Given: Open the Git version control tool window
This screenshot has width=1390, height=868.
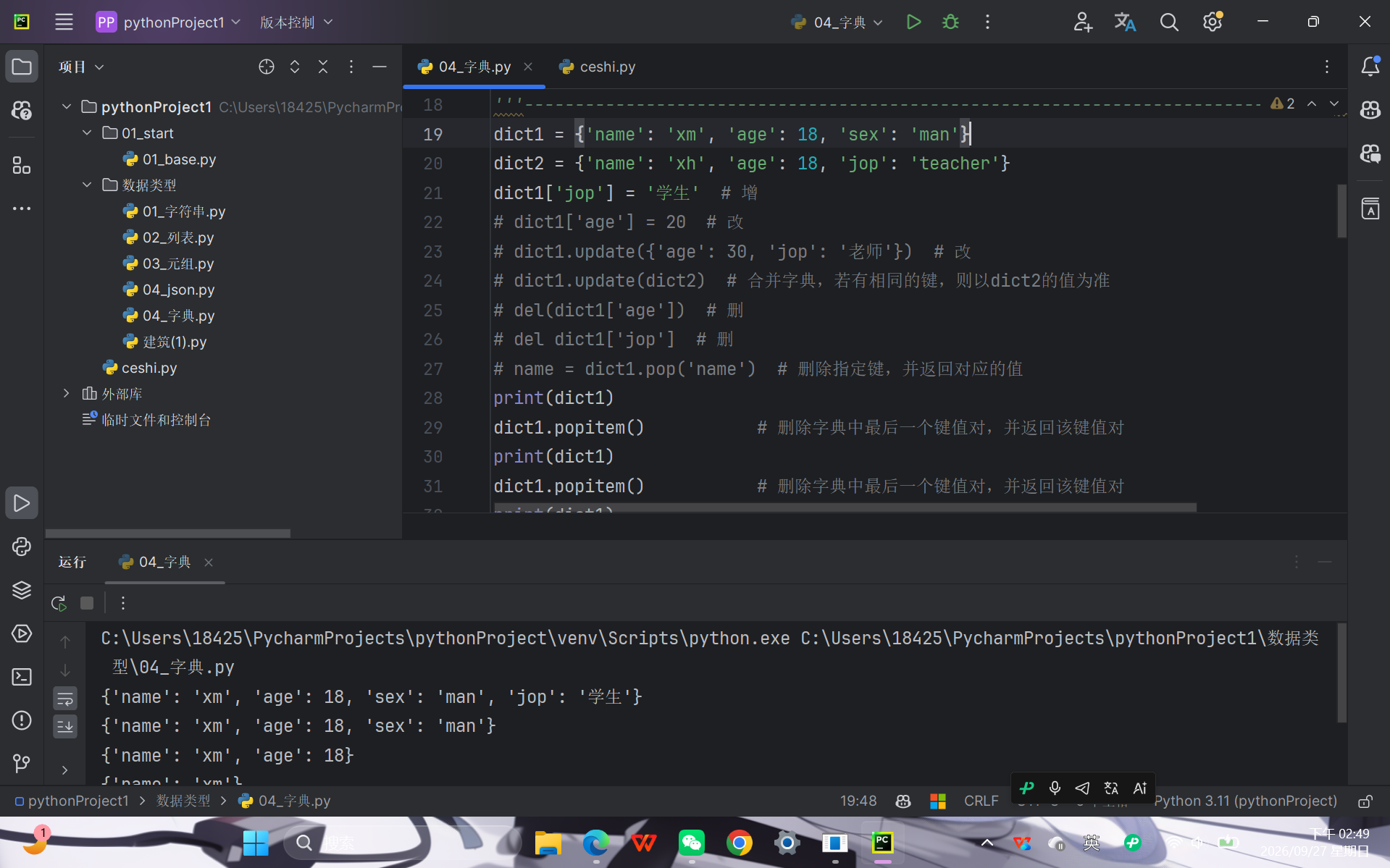Looking at the screenshot, I should [22, 763].
